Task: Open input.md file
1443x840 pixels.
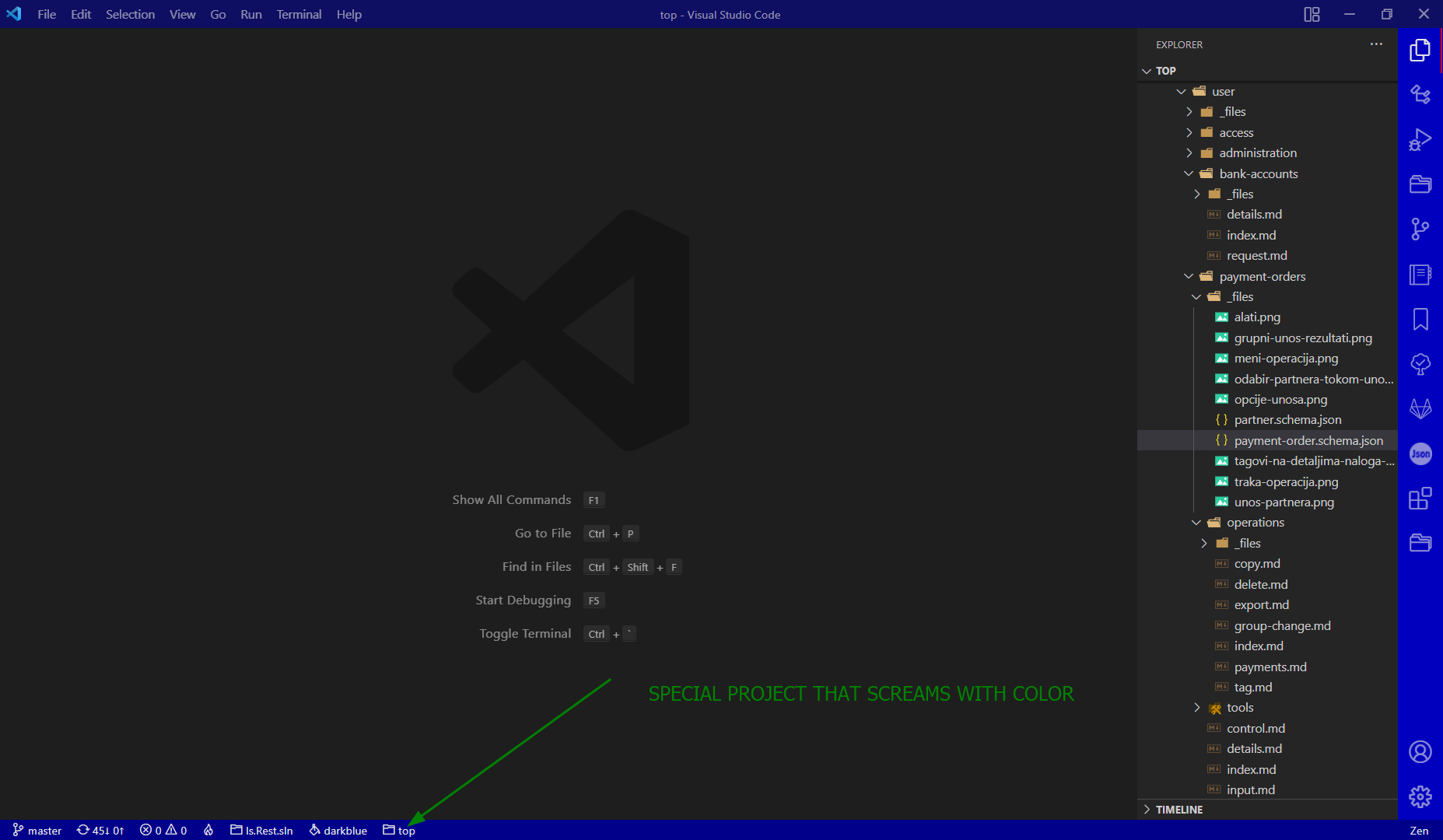Action: point(1267,790)
